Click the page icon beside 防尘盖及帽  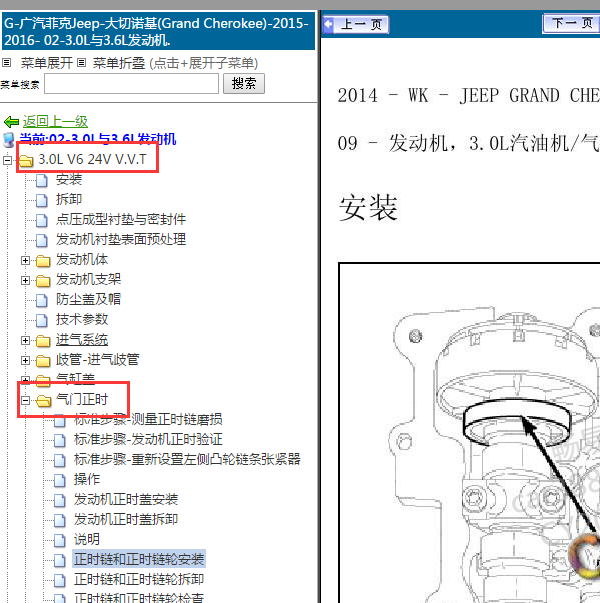coord(42,300)
